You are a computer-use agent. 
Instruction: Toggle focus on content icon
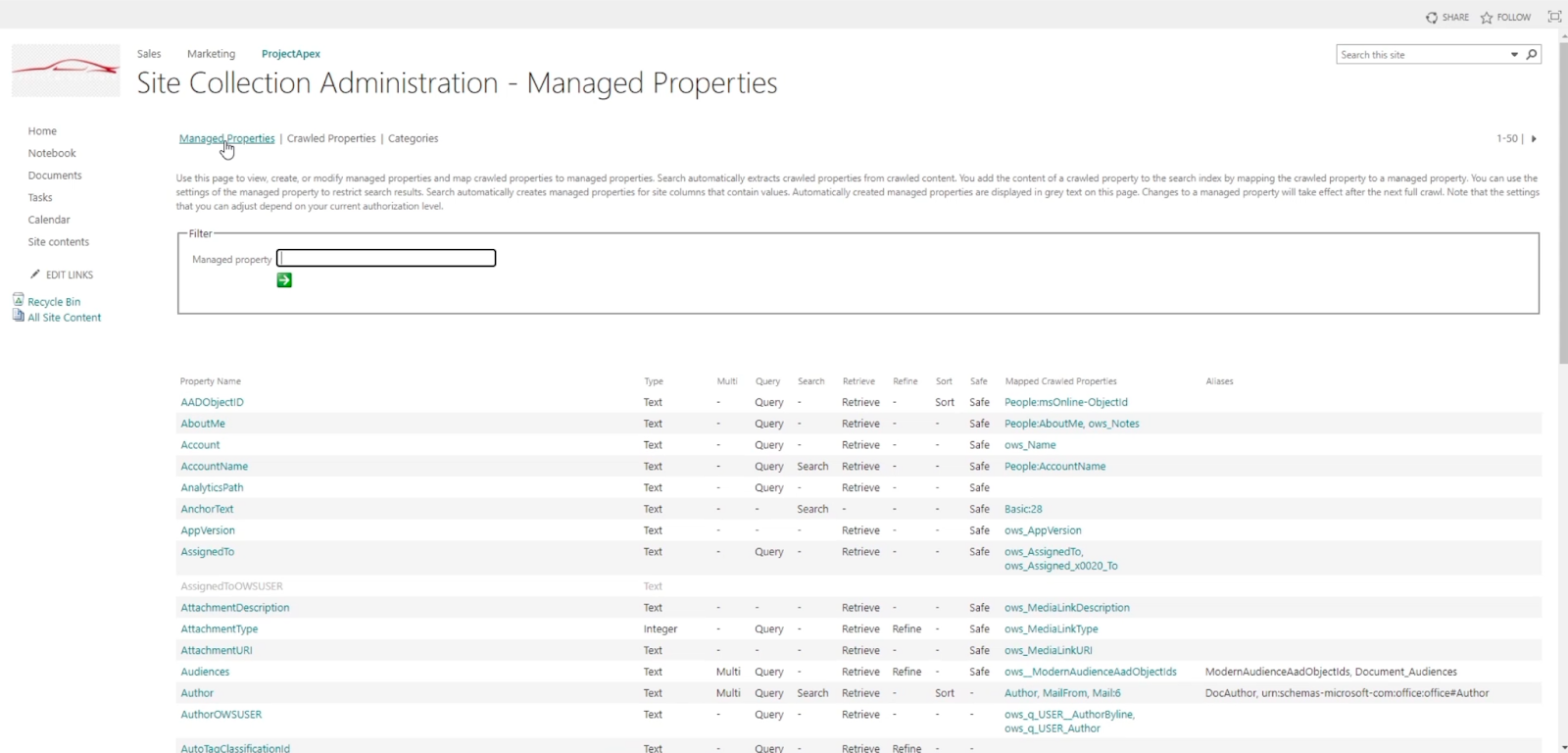click(x=1554, y=17)
